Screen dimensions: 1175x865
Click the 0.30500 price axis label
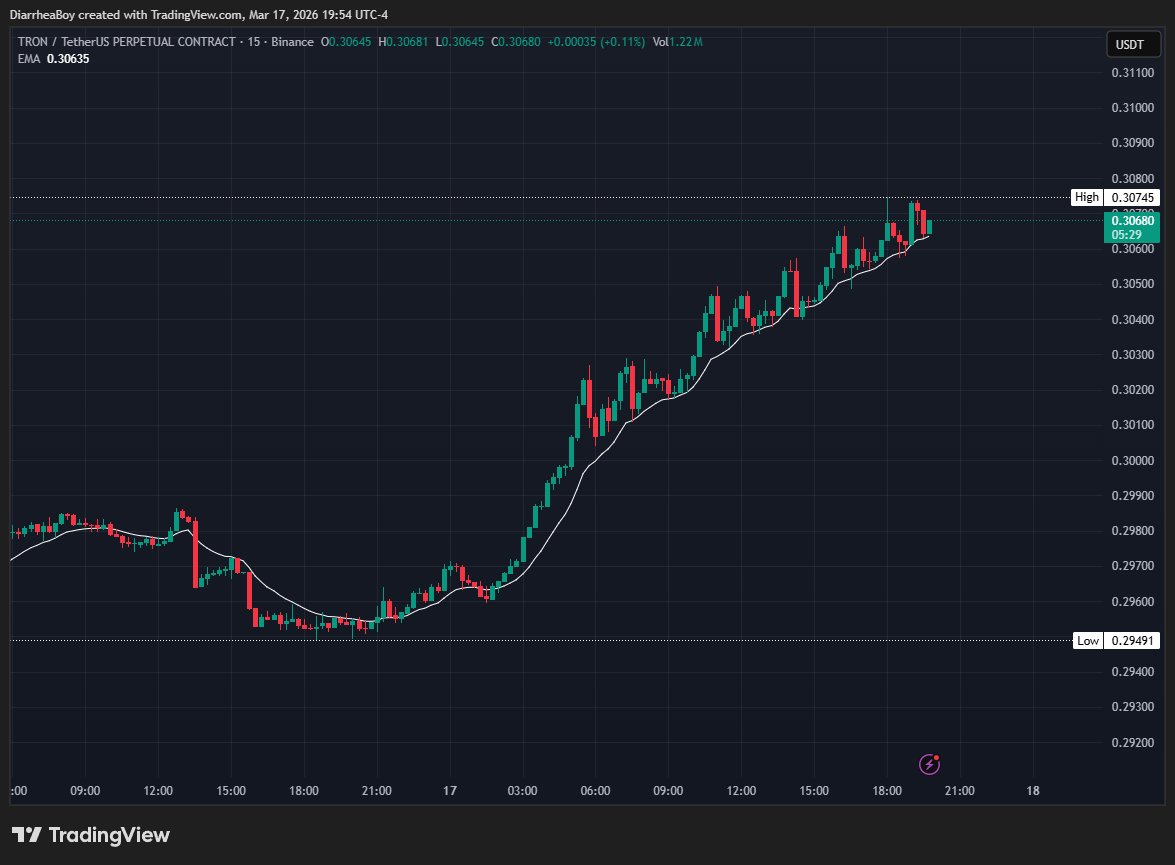1132,283
